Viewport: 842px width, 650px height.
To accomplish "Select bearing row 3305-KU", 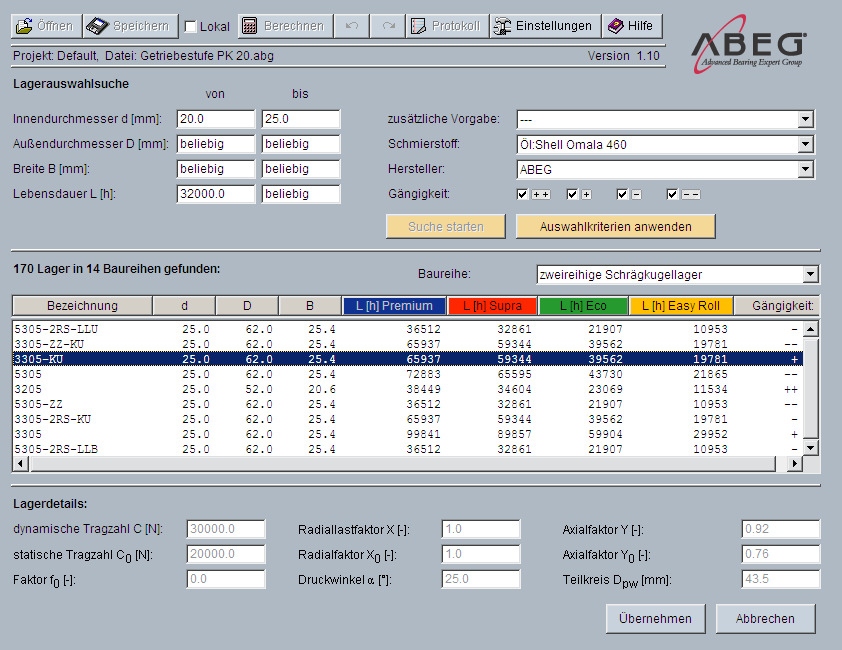I will 408,359.
